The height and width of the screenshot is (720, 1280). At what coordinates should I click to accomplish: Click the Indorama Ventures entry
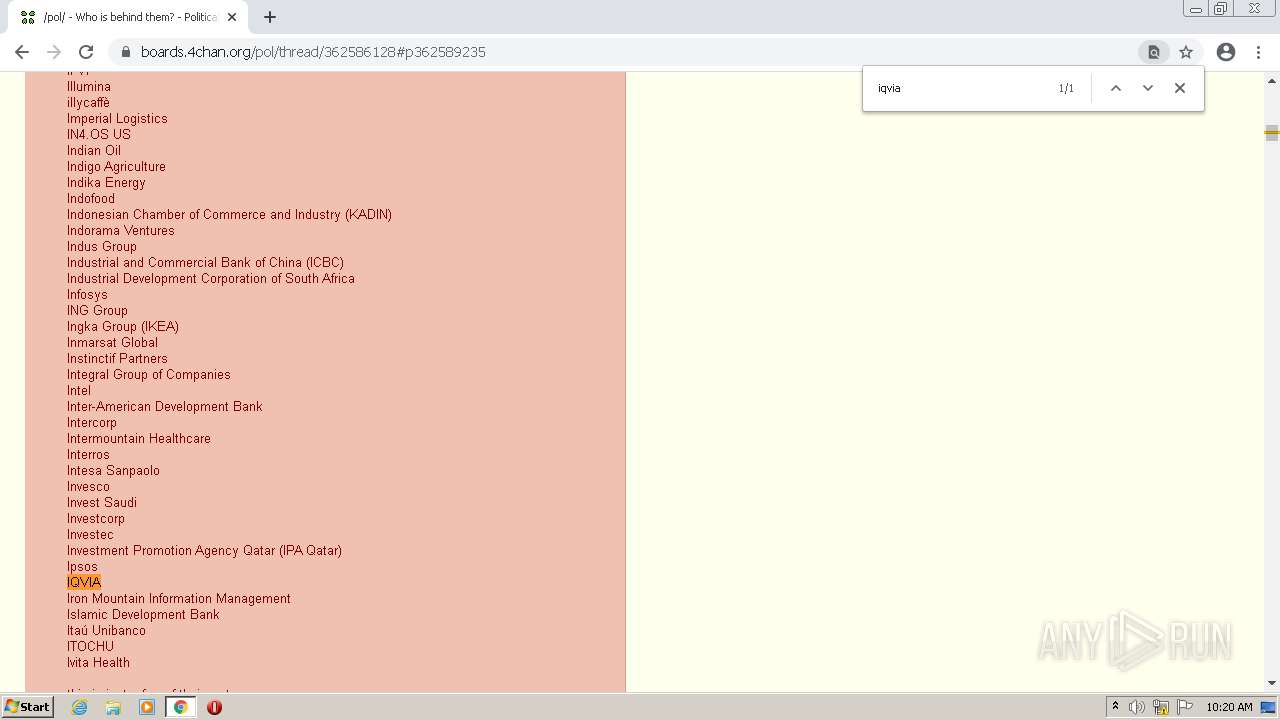tap(121, 230)
